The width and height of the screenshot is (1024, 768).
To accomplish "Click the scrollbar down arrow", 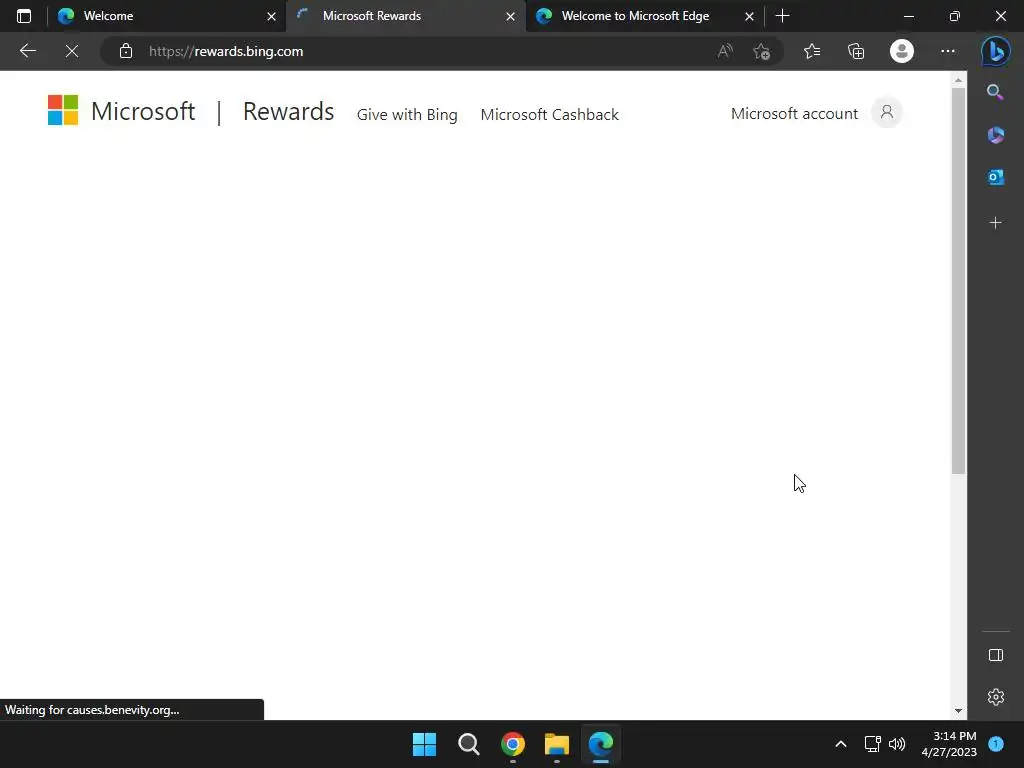I will click(957, 711).
